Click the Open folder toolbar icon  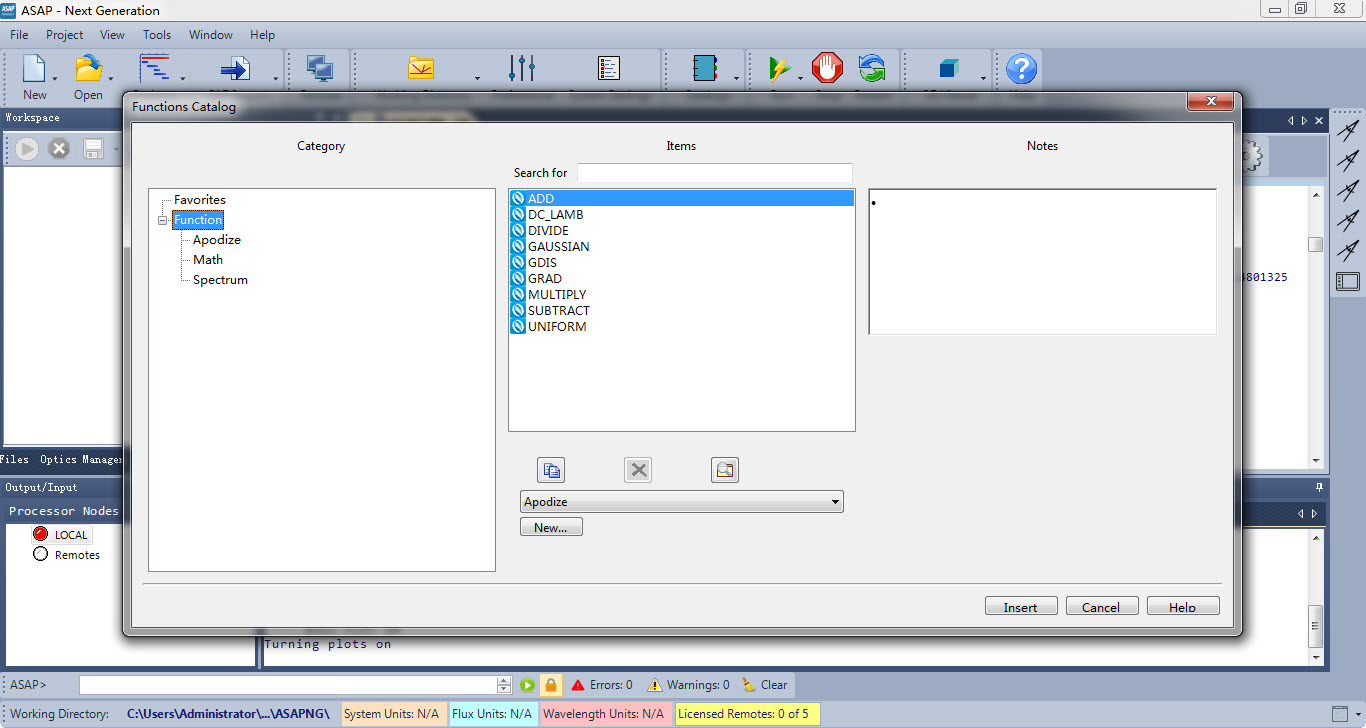(x=88, y=69)
